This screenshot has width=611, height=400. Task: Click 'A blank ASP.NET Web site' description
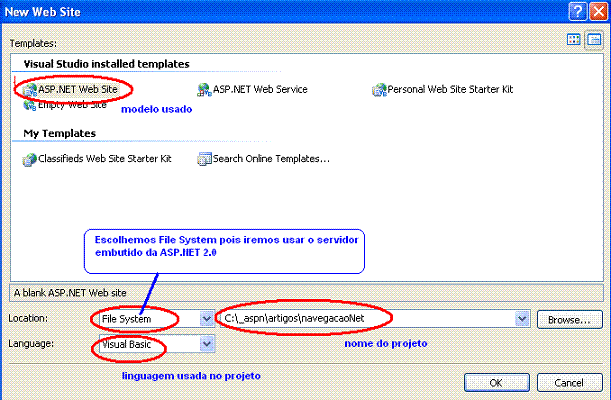(x=70, y=293)
